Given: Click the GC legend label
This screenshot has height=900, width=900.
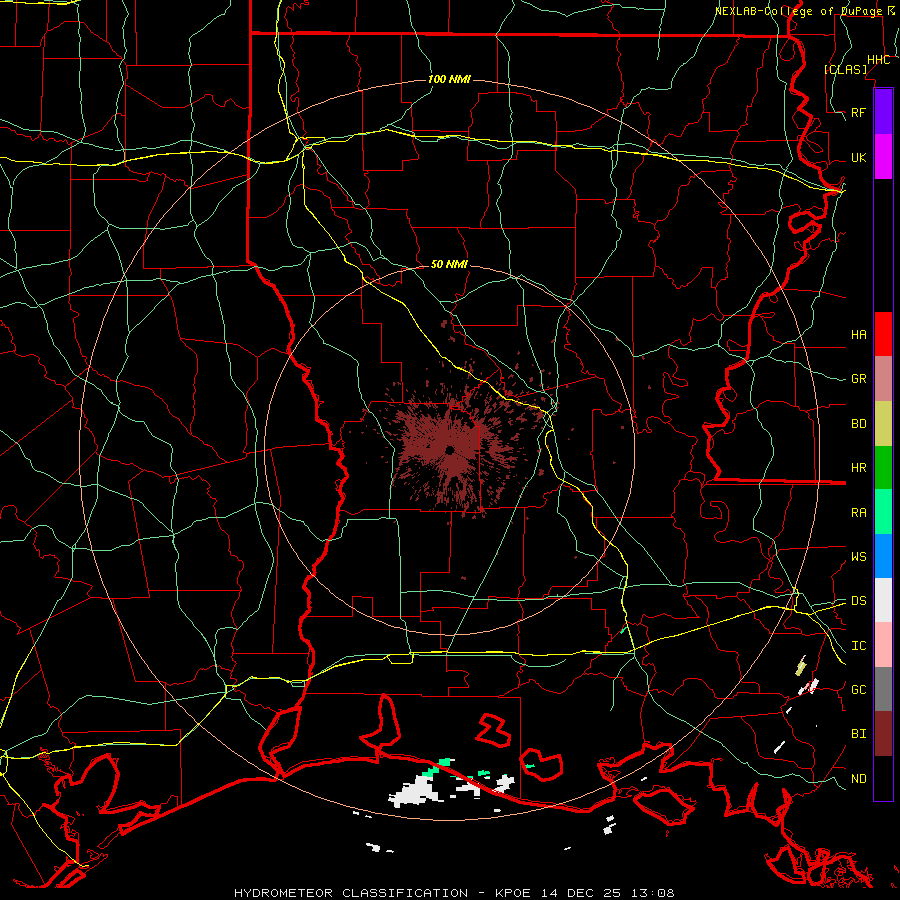Looking at the screenshot, I should pos(858,689).
